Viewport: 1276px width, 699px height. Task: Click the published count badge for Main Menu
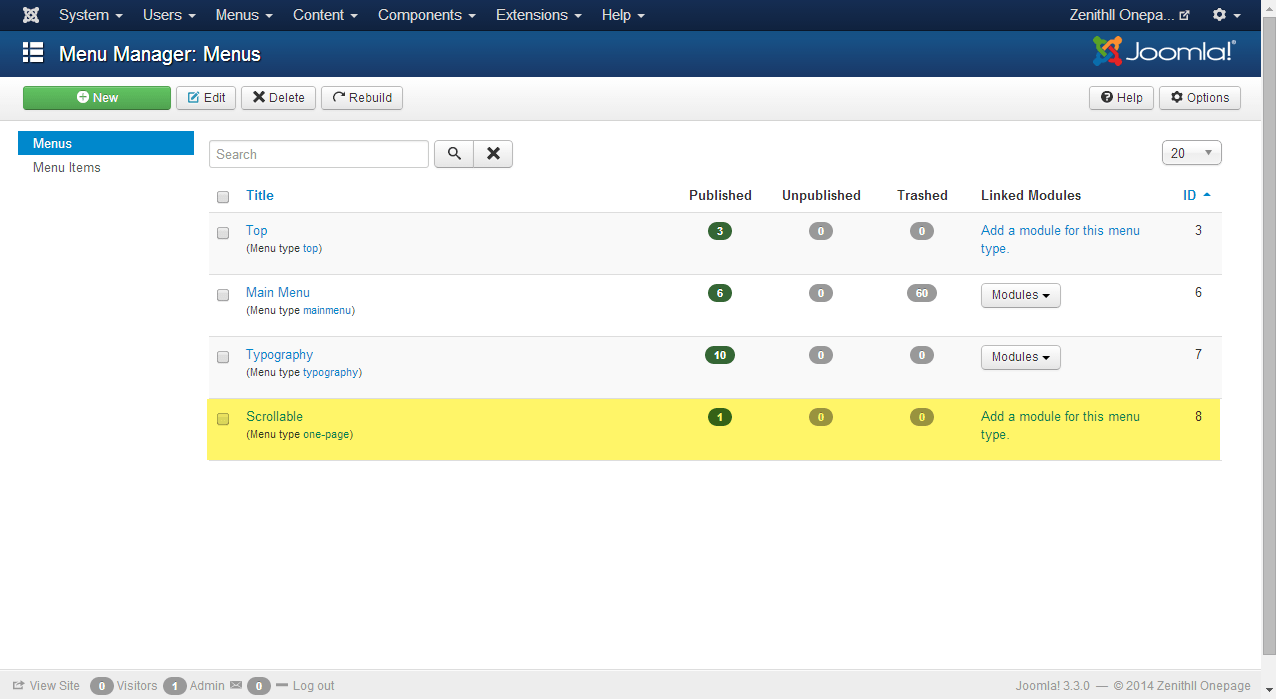coord(720,293)
